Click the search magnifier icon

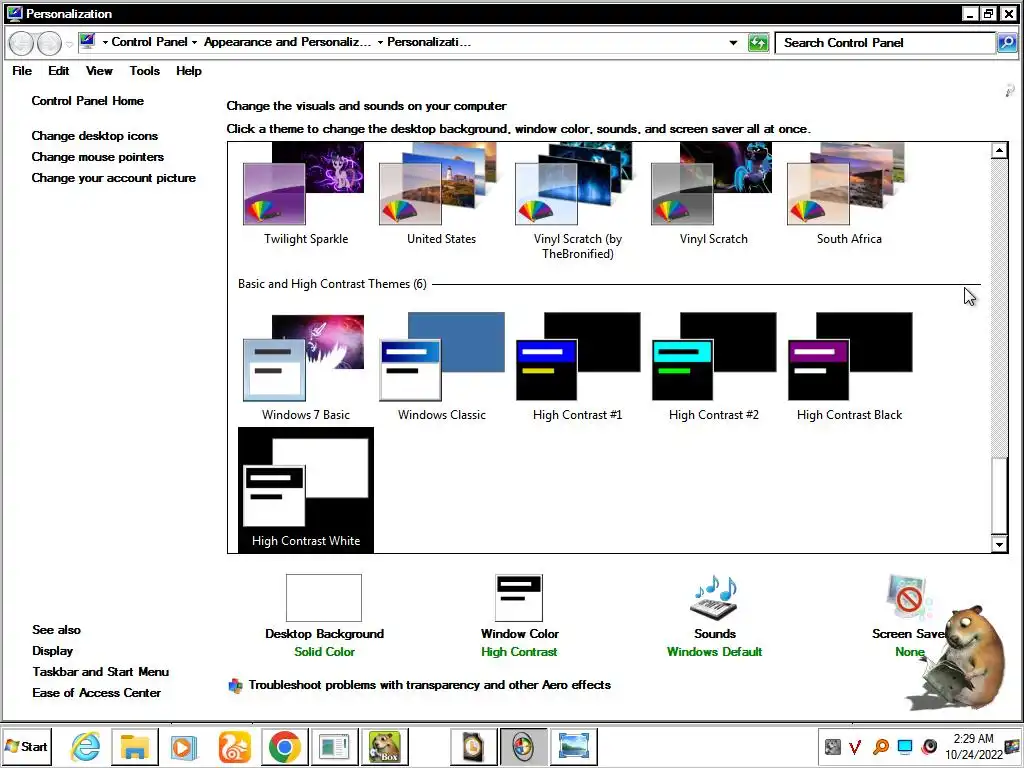(1006, 43)
